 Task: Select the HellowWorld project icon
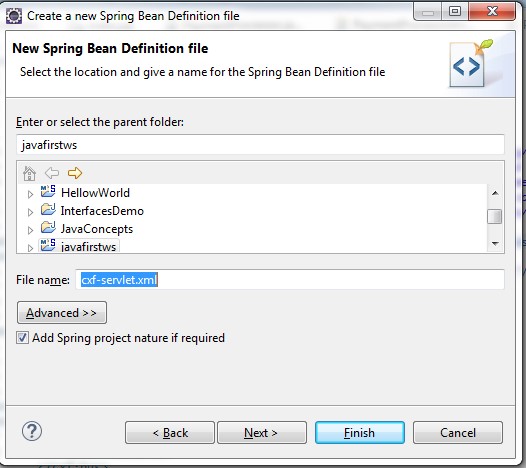pos(48,192)
